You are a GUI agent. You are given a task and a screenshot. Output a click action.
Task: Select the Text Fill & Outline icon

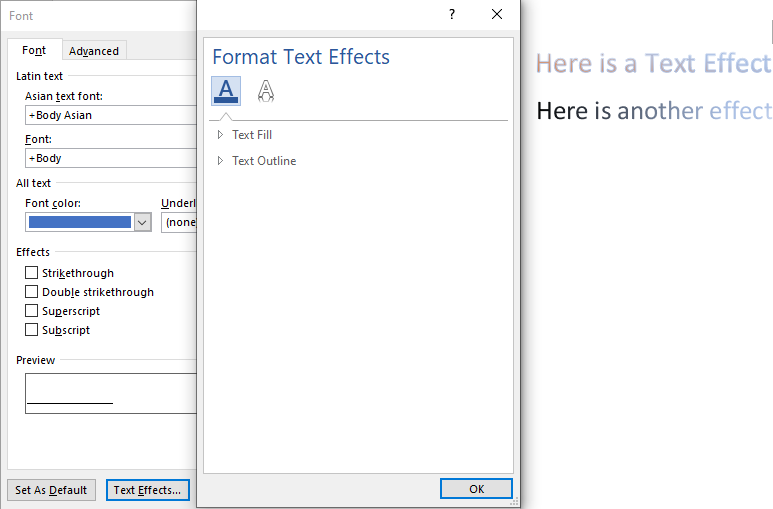coord(226,91)
